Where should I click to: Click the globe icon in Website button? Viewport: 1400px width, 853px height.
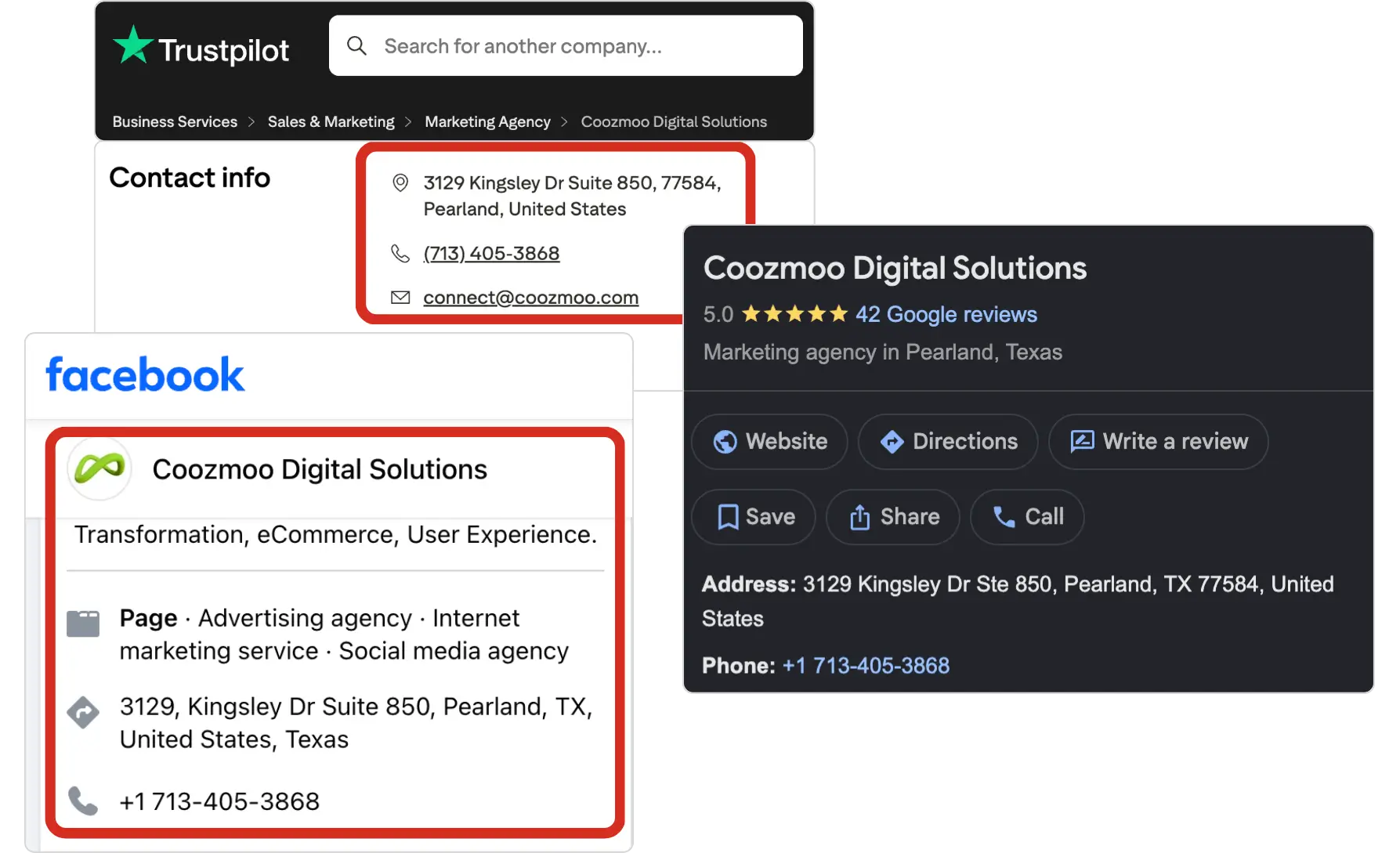(725, 442)
